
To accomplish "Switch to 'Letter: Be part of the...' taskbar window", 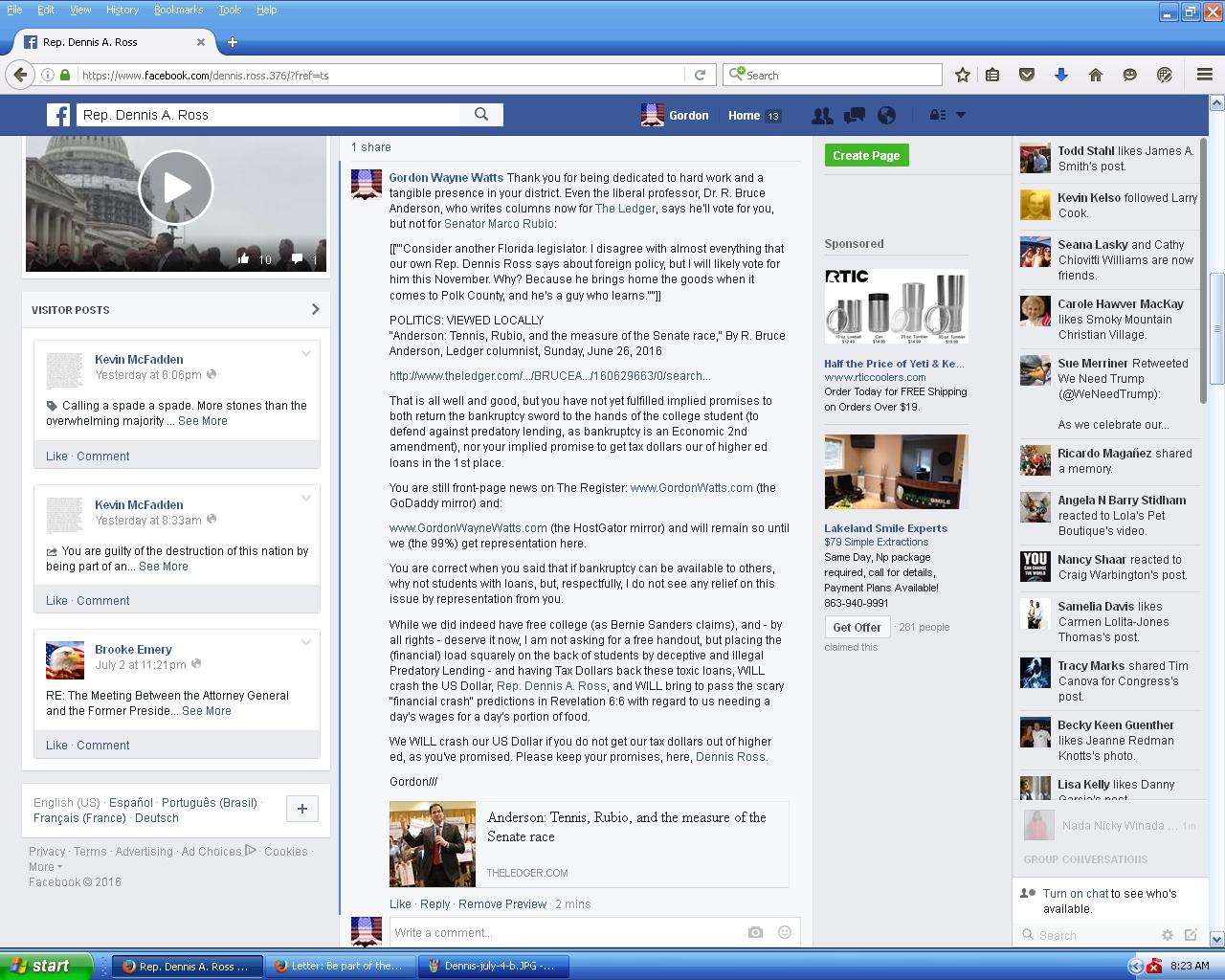I will (339, 967).
